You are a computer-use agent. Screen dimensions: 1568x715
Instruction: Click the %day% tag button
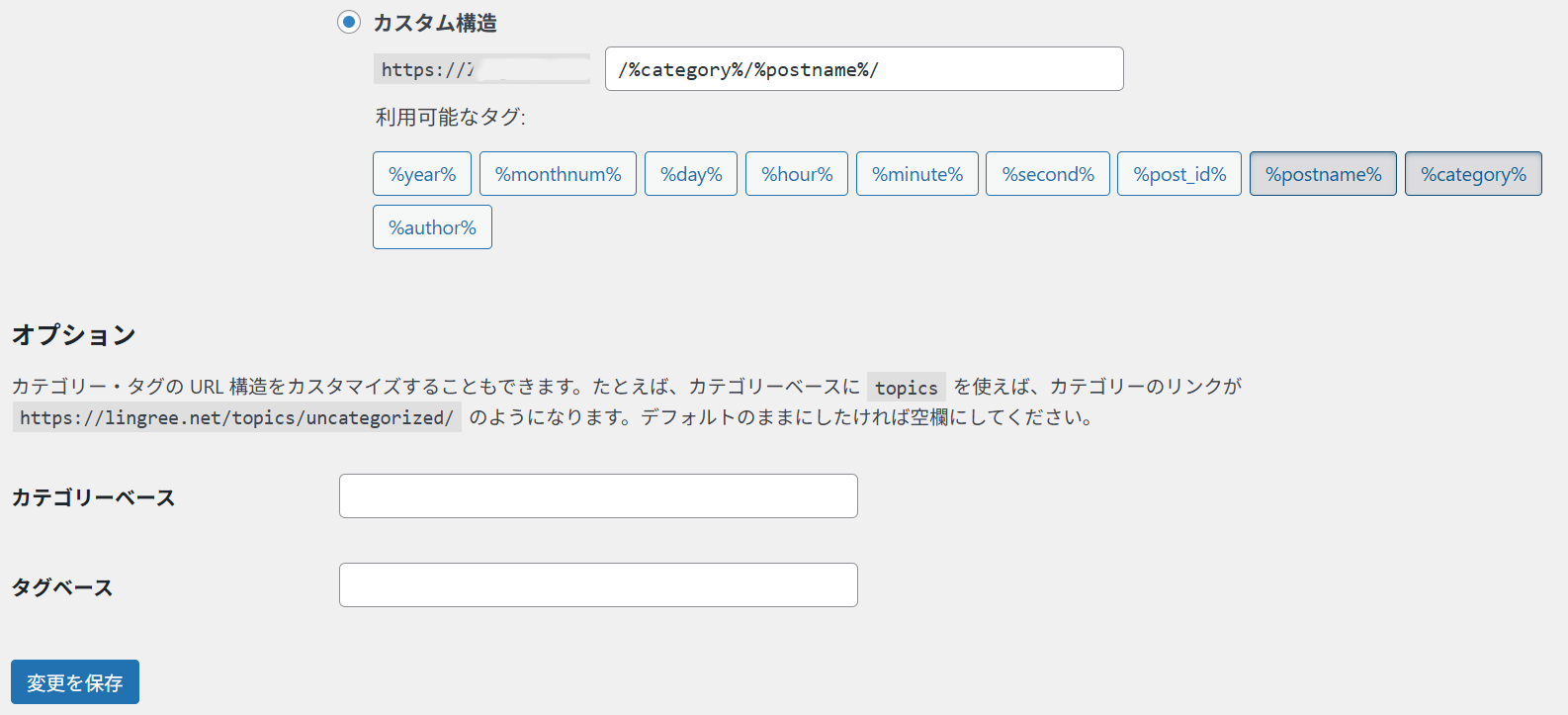click(691, 174)
